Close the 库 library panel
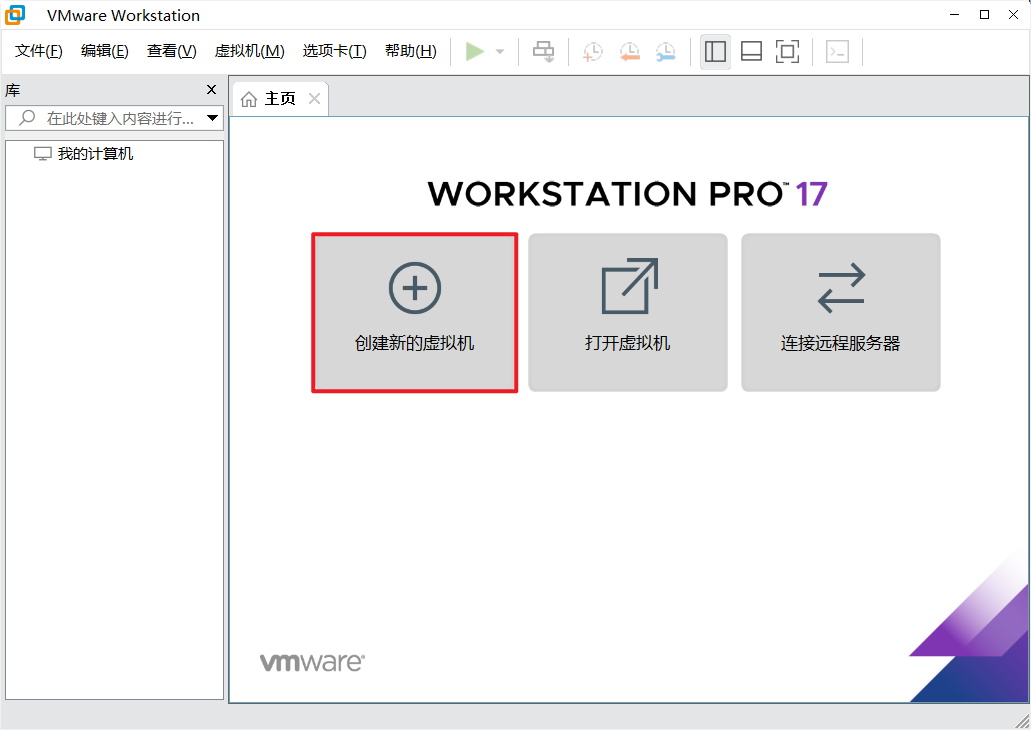The width and height of the screenshot is (1031, 730). (x=211, y=89)
